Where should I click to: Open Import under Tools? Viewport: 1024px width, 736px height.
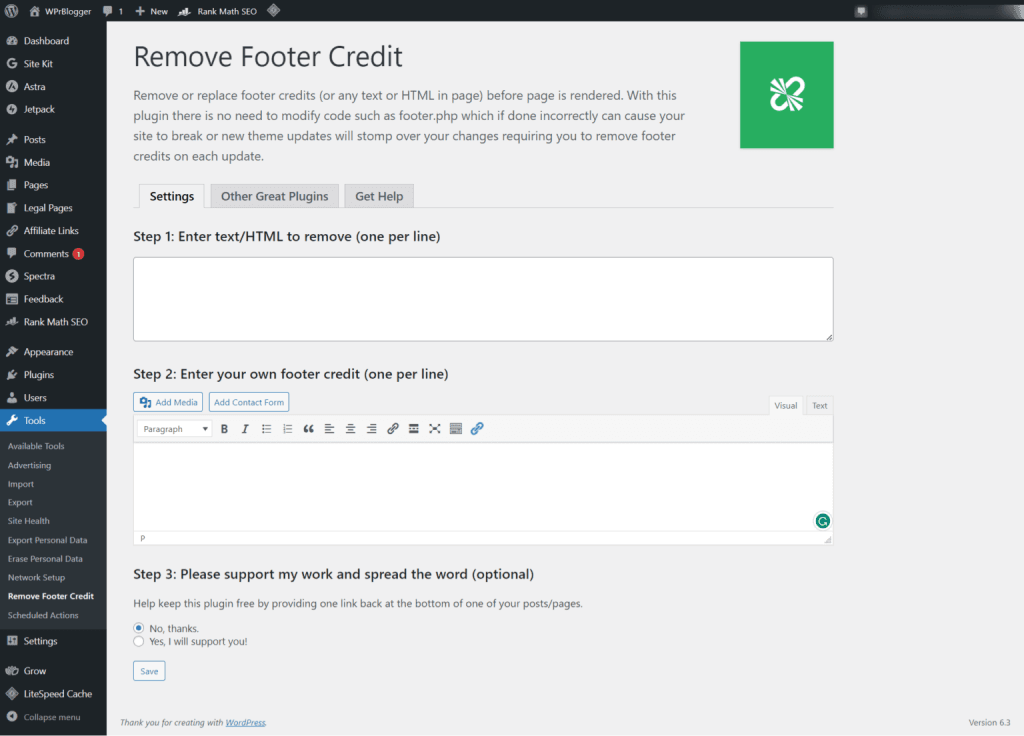click(x=21, y=484)
